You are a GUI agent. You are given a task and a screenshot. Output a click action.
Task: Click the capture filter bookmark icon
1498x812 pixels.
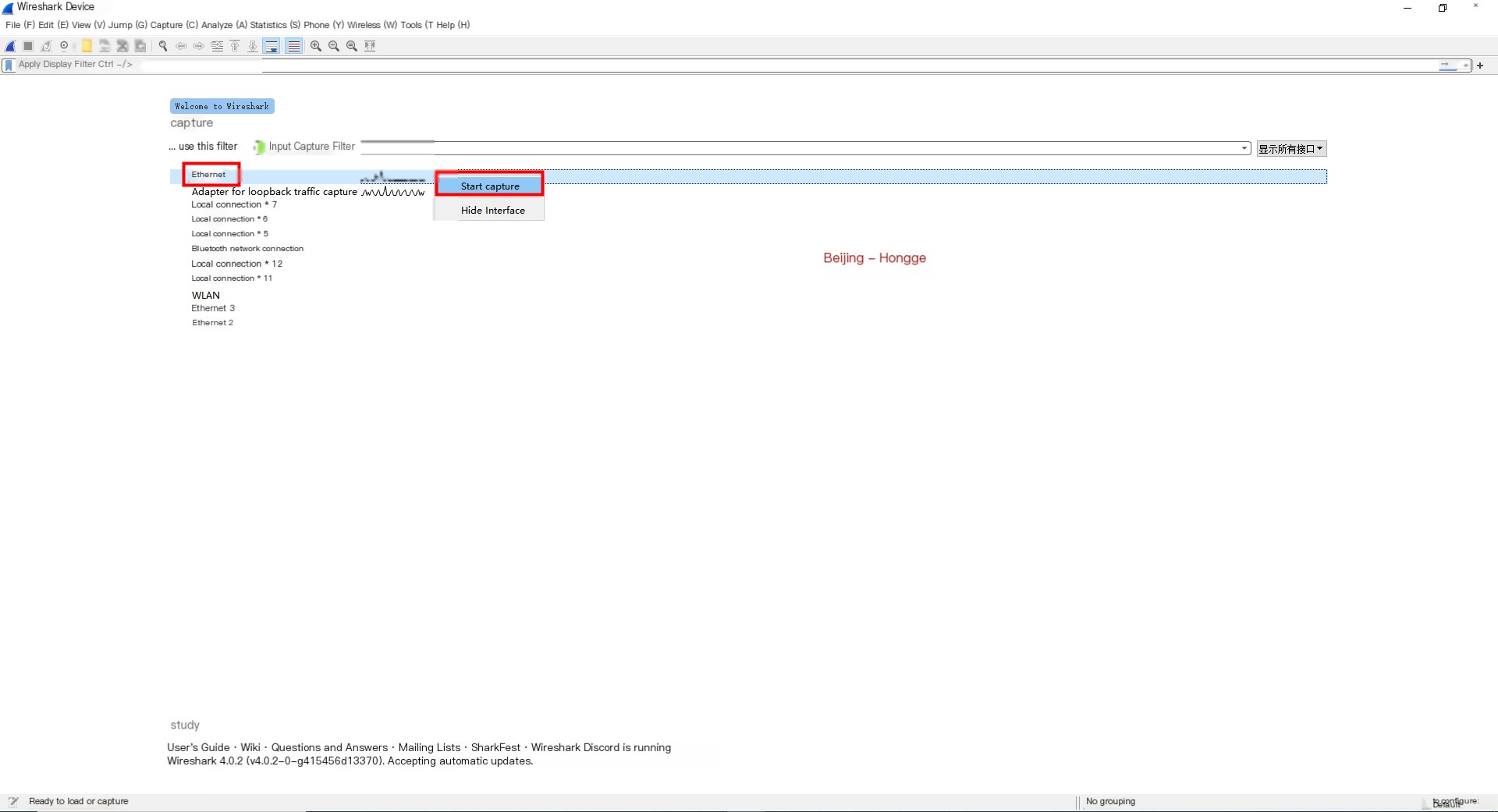(x=258, y=147)
